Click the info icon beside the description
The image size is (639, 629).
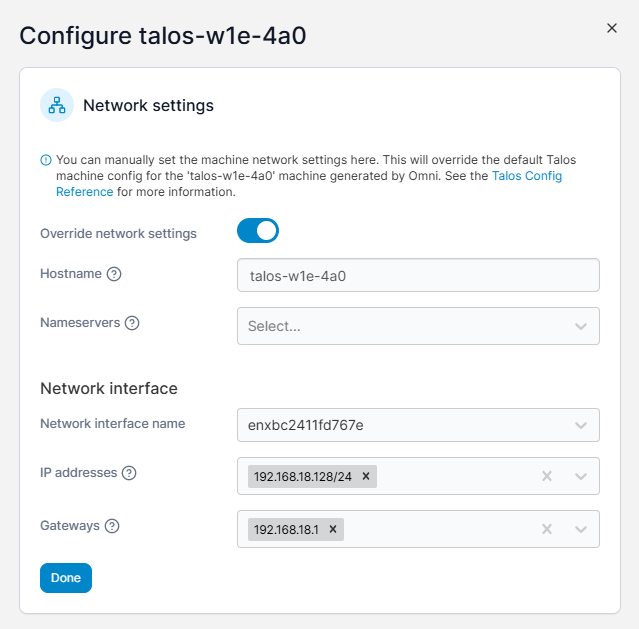pyautogui.click(x=46, y=160)
